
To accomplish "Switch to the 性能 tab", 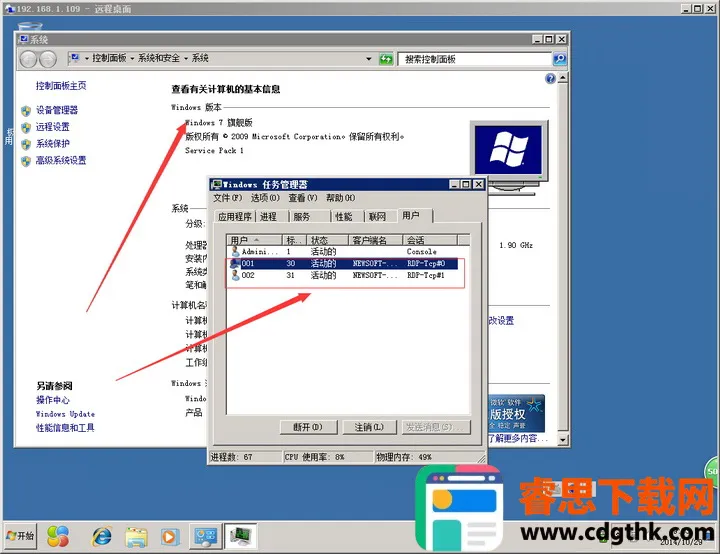I will (343, 216).
